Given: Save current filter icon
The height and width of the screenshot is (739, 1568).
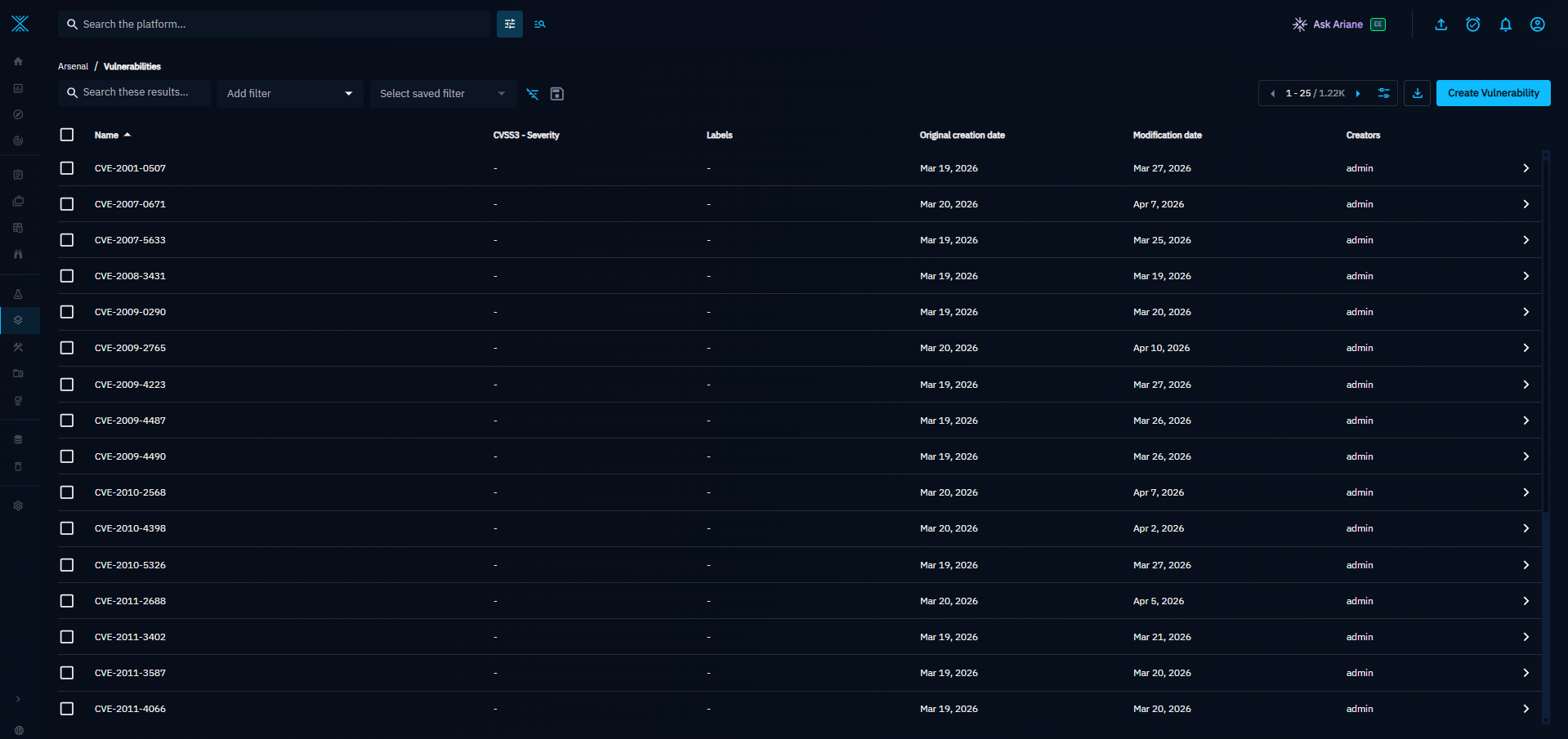Looking at the screenshot, I should (x=557, y=94).
